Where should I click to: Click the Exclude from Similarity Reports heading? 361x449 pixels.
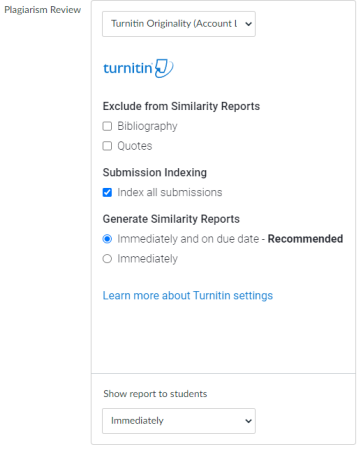pyautogui.click(x=181, y=106)
